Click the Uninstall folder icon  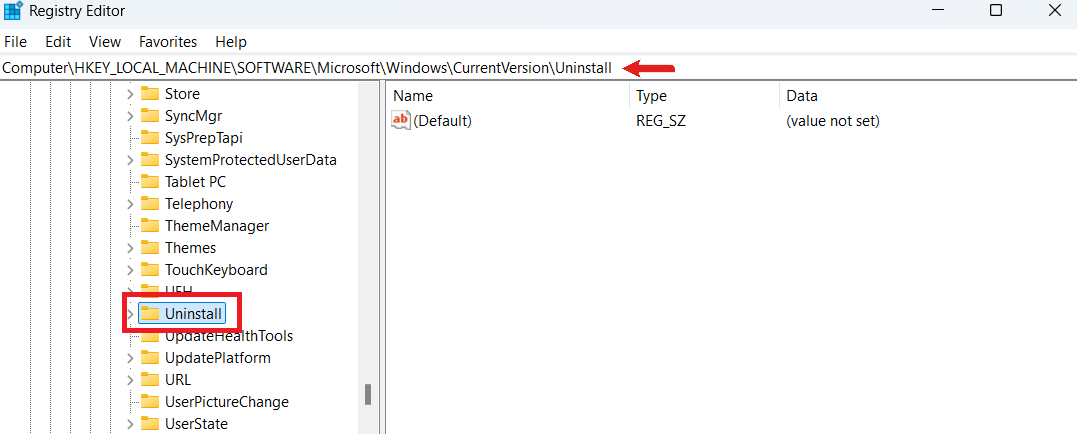coord(150,314)
